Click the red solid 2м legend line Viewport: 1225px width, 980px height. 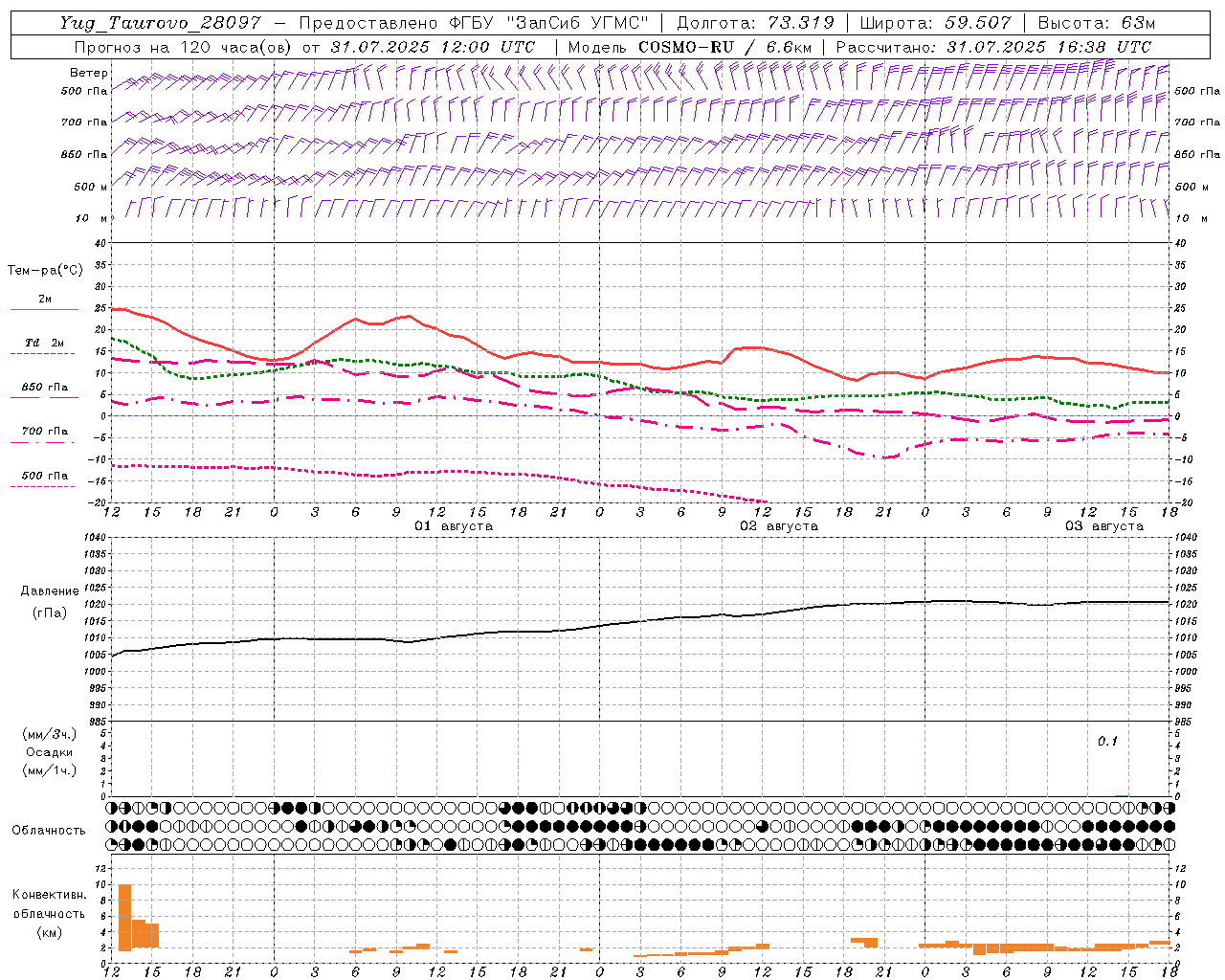click(44, 310)
